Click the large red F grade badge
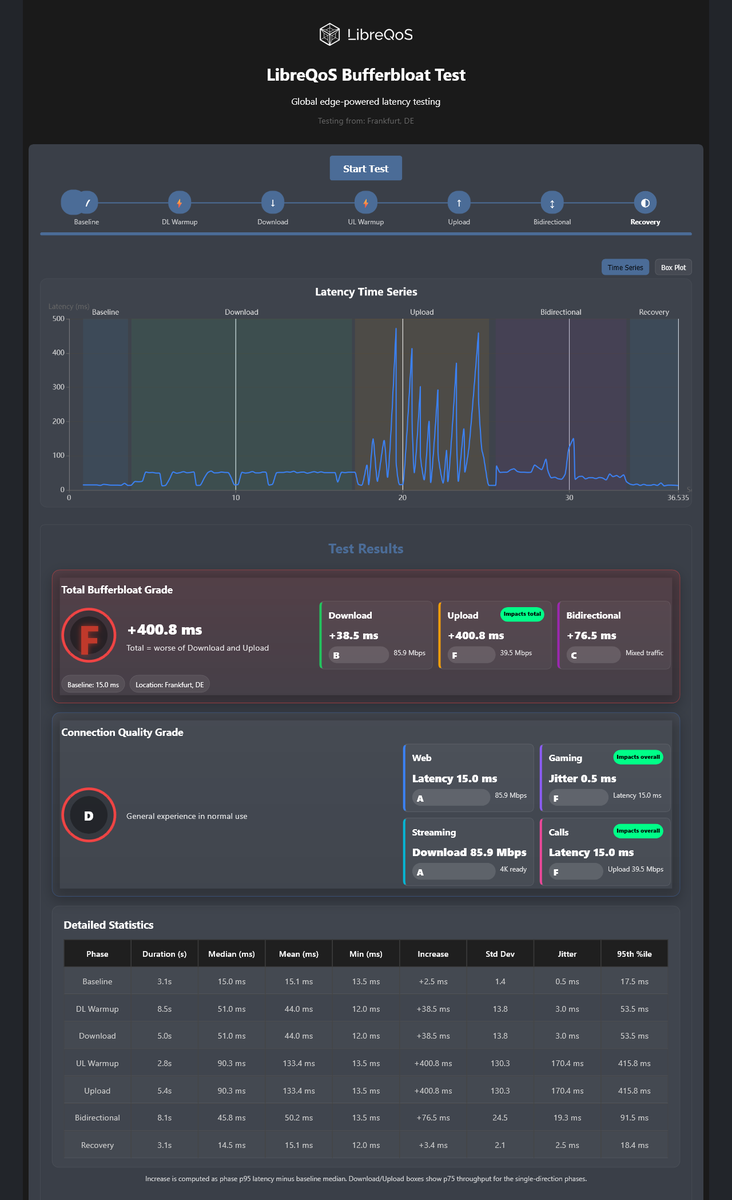 (x=89, y=637)
